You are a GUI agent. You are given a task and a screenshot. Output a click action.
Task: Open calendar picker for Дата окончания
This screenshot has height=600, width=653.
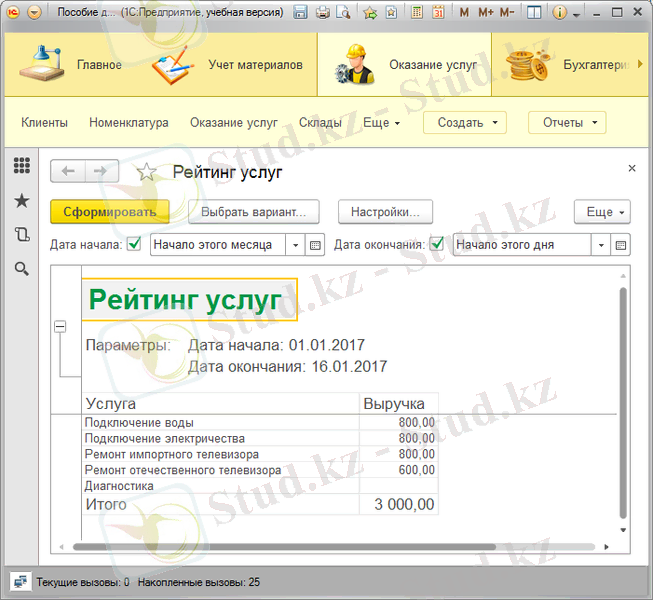[621, 245]
